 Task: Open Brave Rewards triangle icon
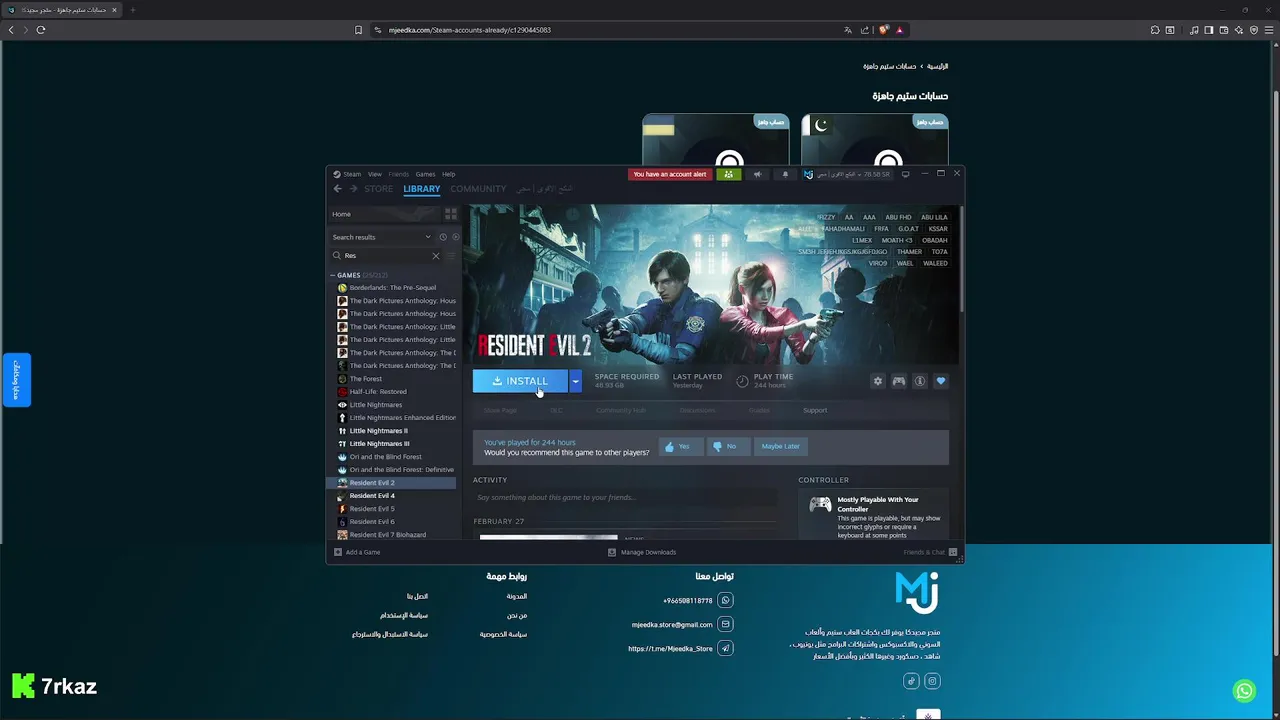pyautogui.click(x=899, y=30)
